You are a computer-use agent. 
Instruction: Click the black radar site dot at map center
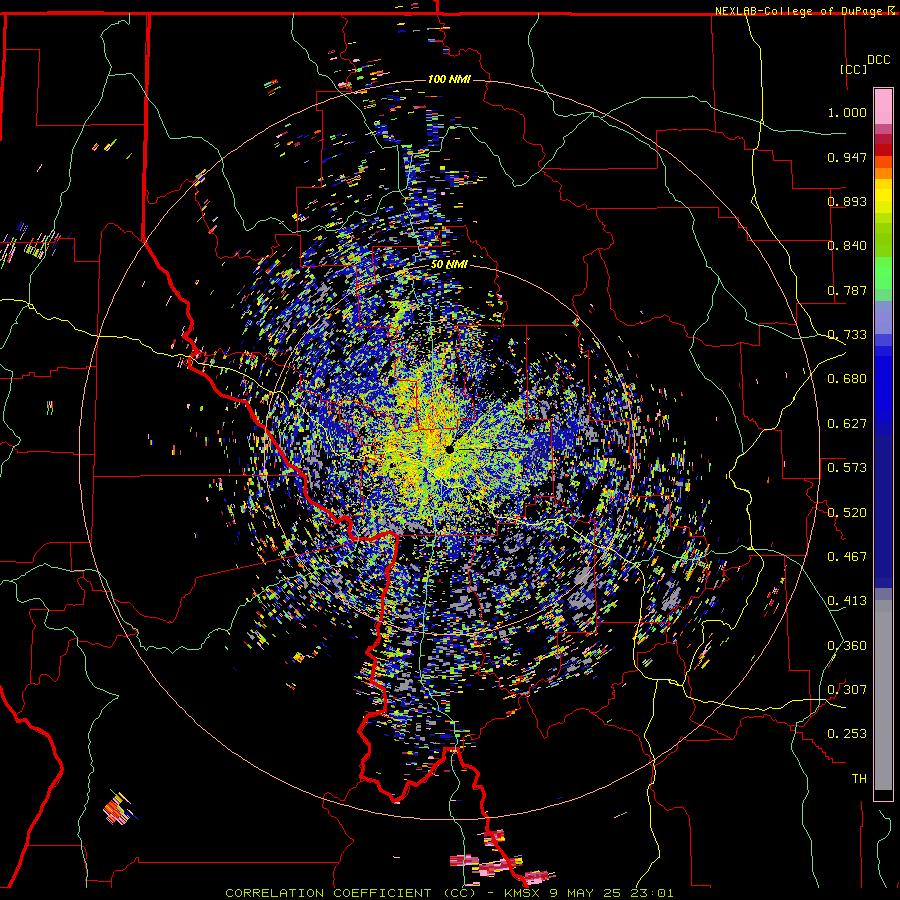click(449, 450)
